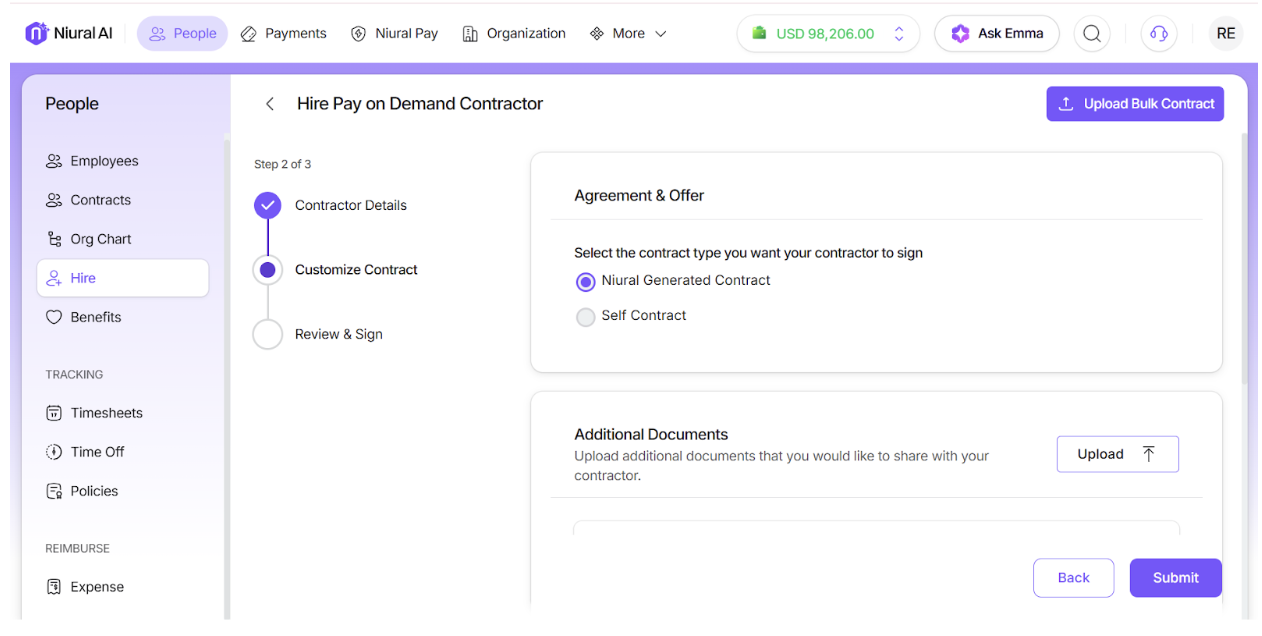Click the headset support icon
The height and width of the screenshot is (636, 1262).
pyautogui.click(x=1159, y=33)
